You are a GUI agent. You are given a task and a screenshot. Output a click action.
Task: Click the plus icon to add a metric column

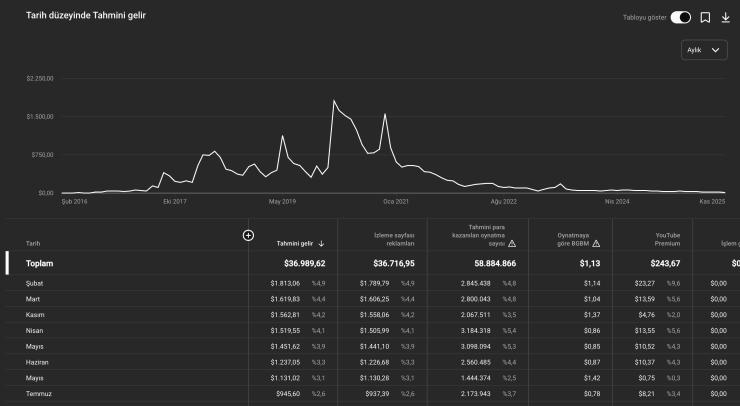(x=248, y=235)
